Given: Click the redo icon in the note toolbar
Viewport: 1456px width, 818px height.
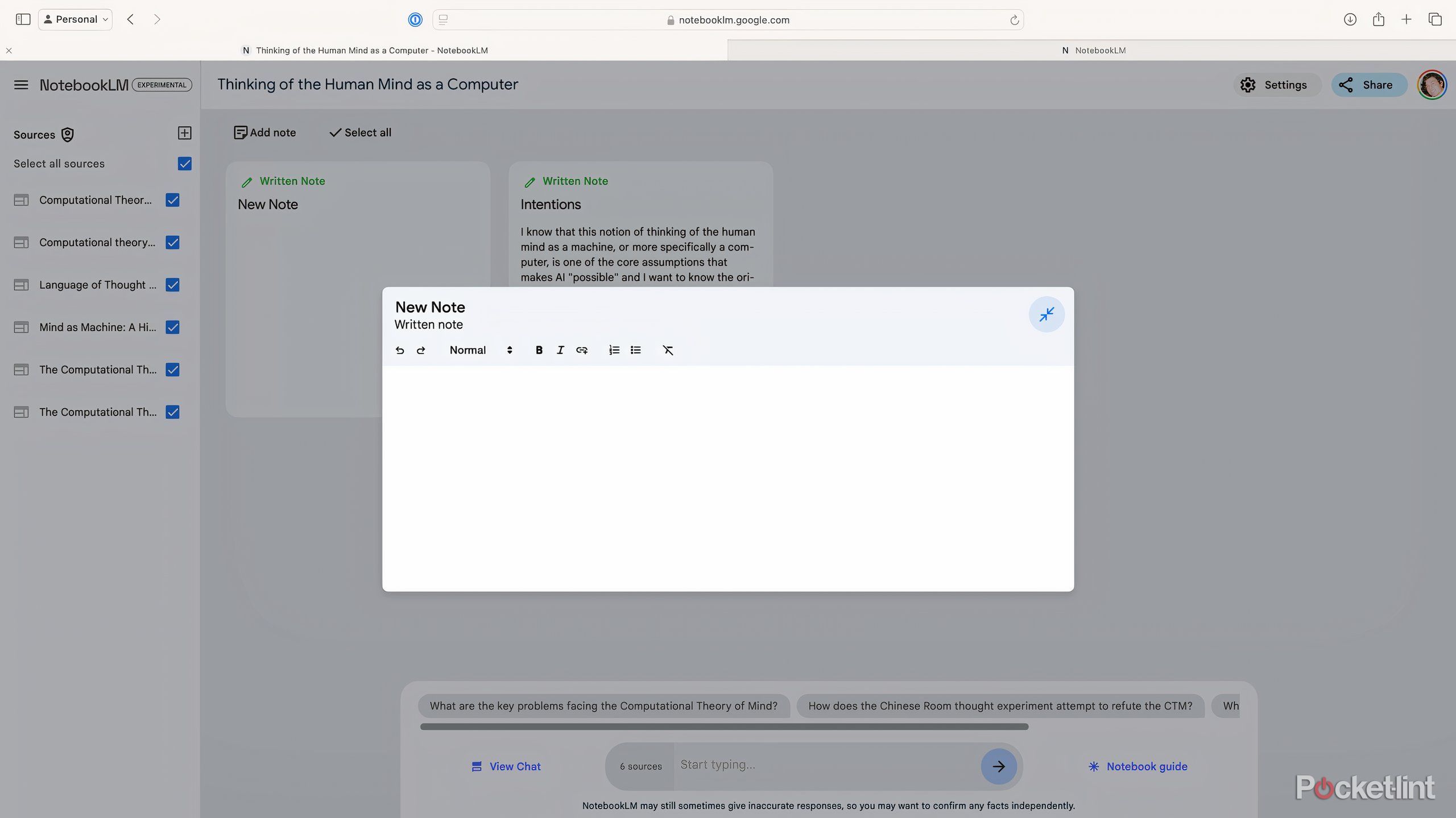Looking at the screenshot, I should click(421, 350).
